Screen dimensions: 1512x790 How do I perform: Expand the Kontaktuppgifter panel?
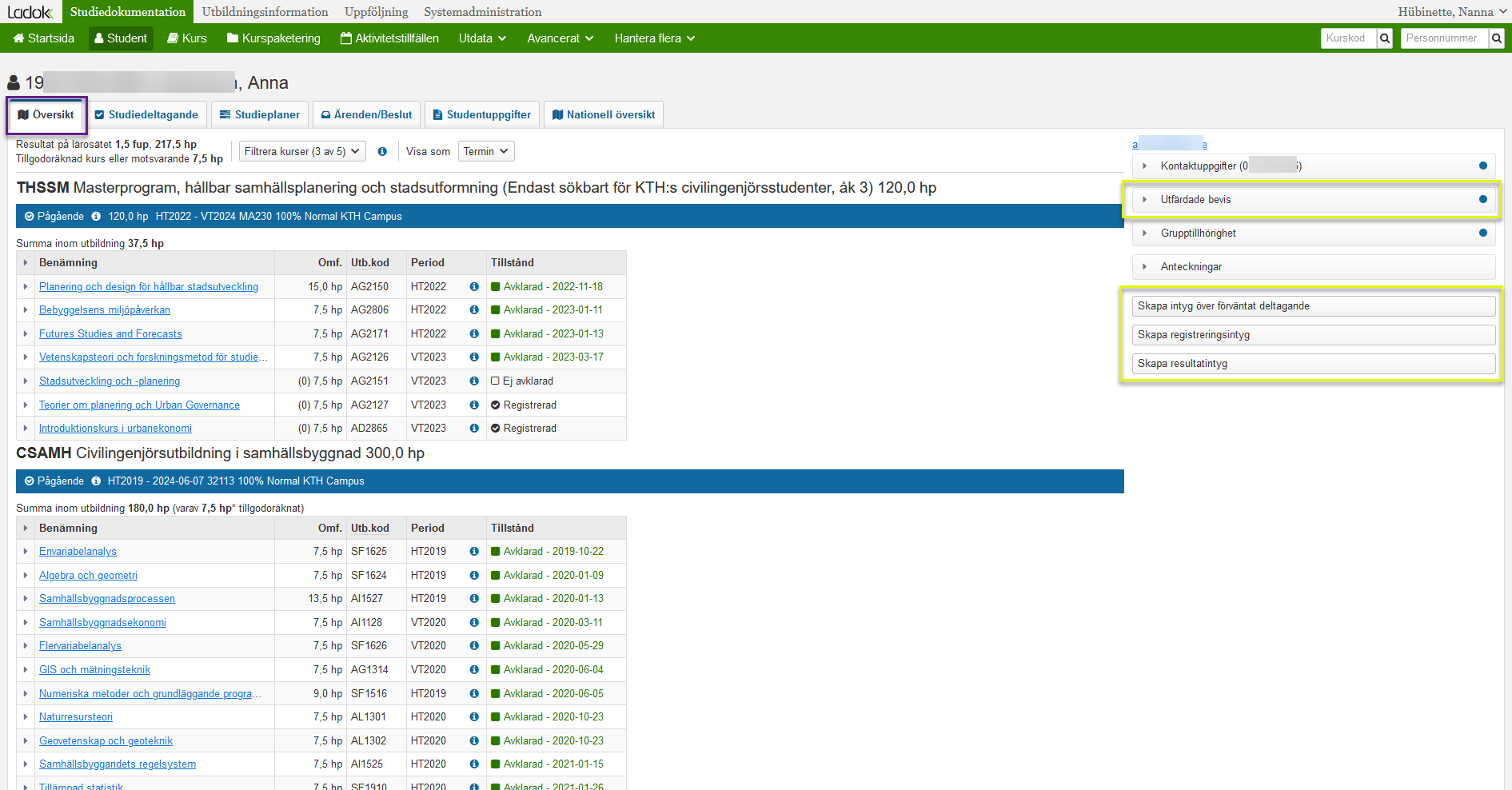point(1314,166)
